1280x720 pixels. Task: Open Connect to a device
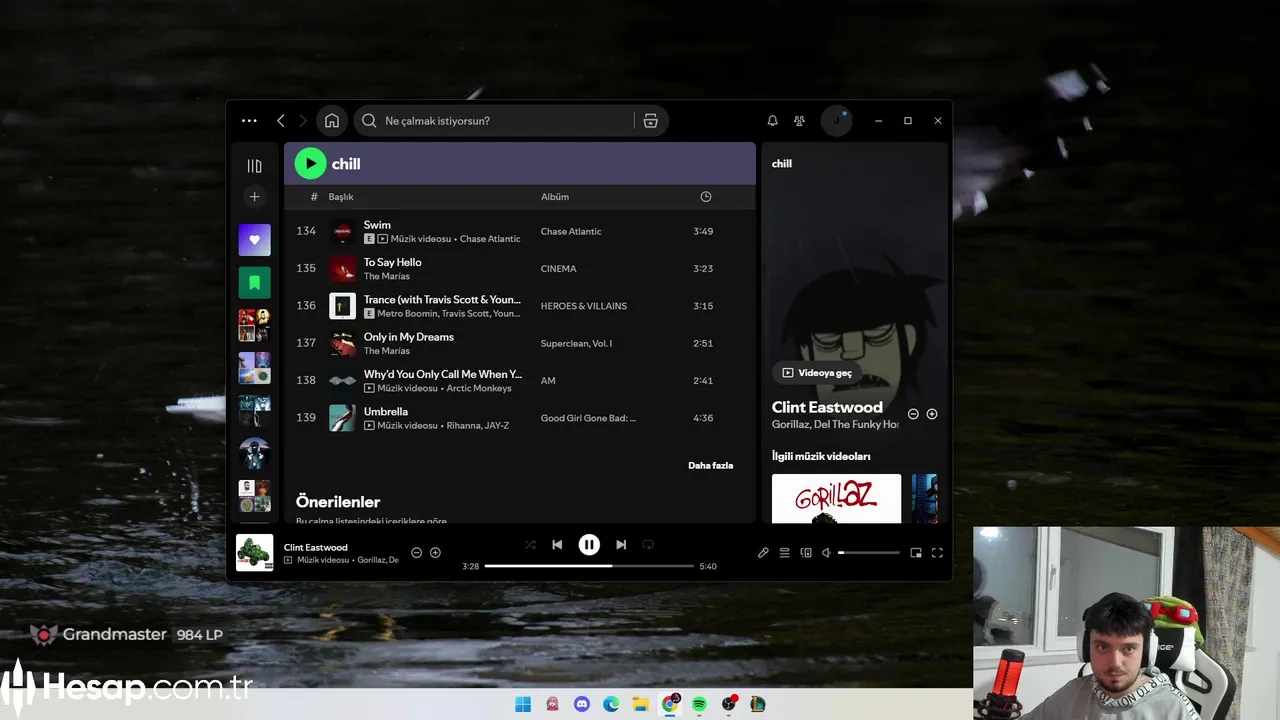pyautogui.click(x=806, y=553)
